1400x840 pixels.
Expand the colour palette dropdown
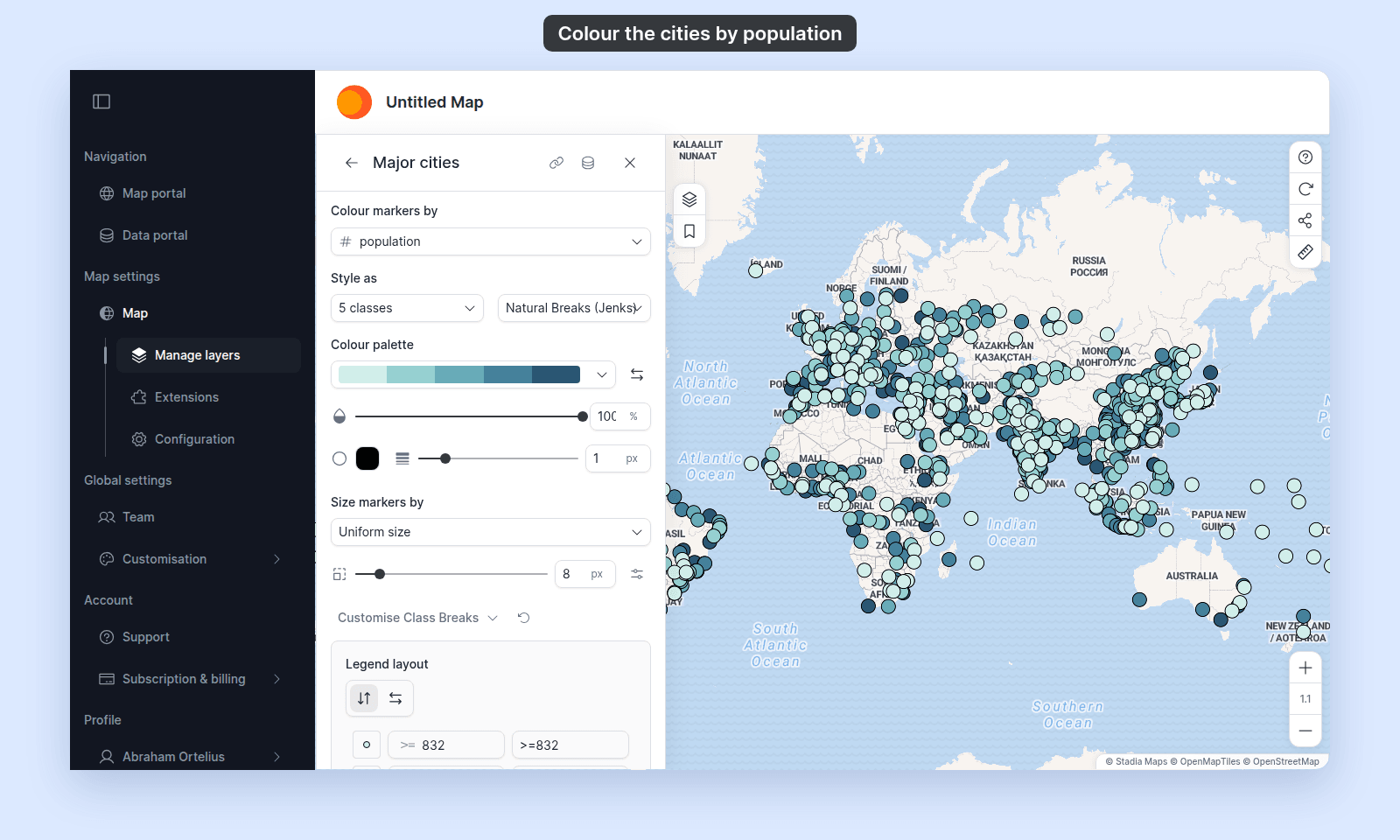[473, 374]
